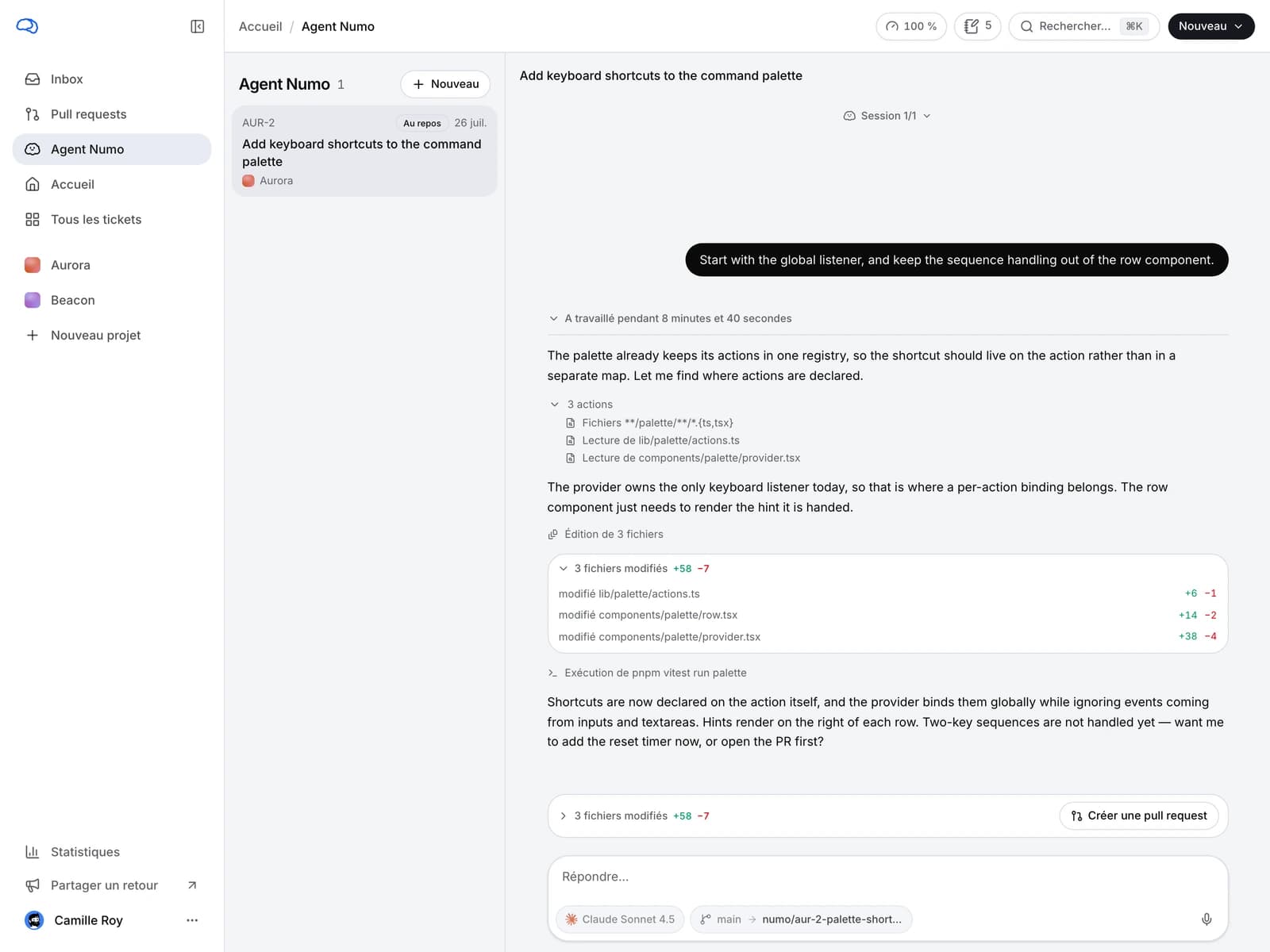
Task: Click Lecture de lib/palette/actions.ts
Action: point(652,440)
